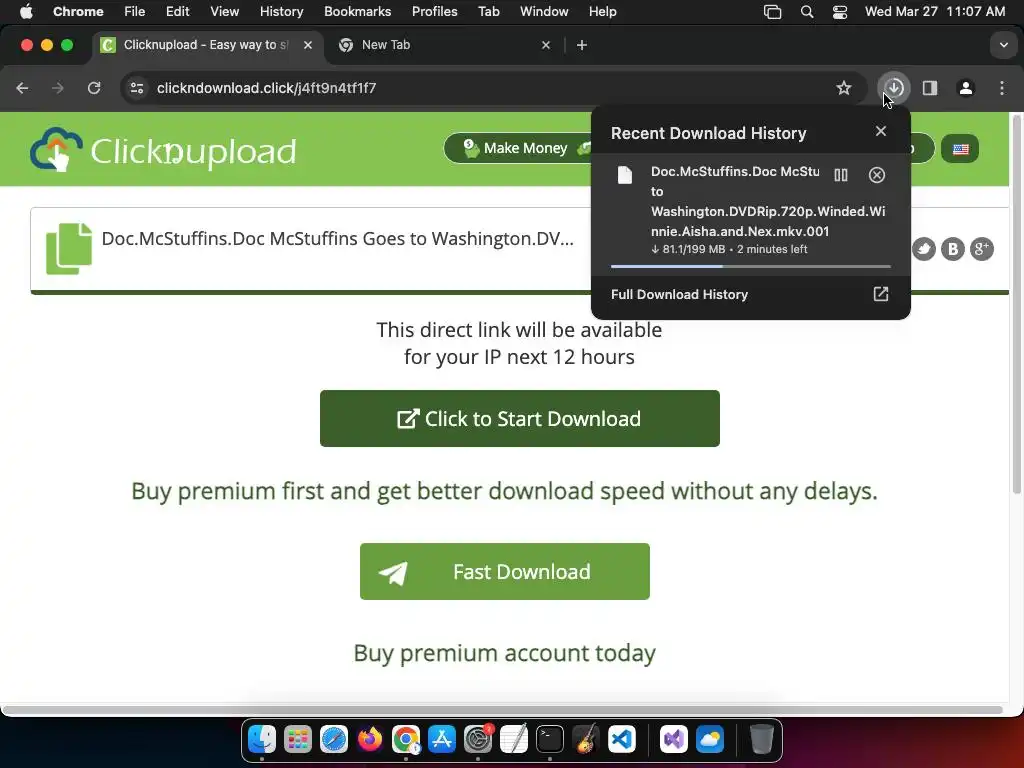Open the Bookmarks menu
Viewport: 1024px width, 768px height.
tap(357, 11)
